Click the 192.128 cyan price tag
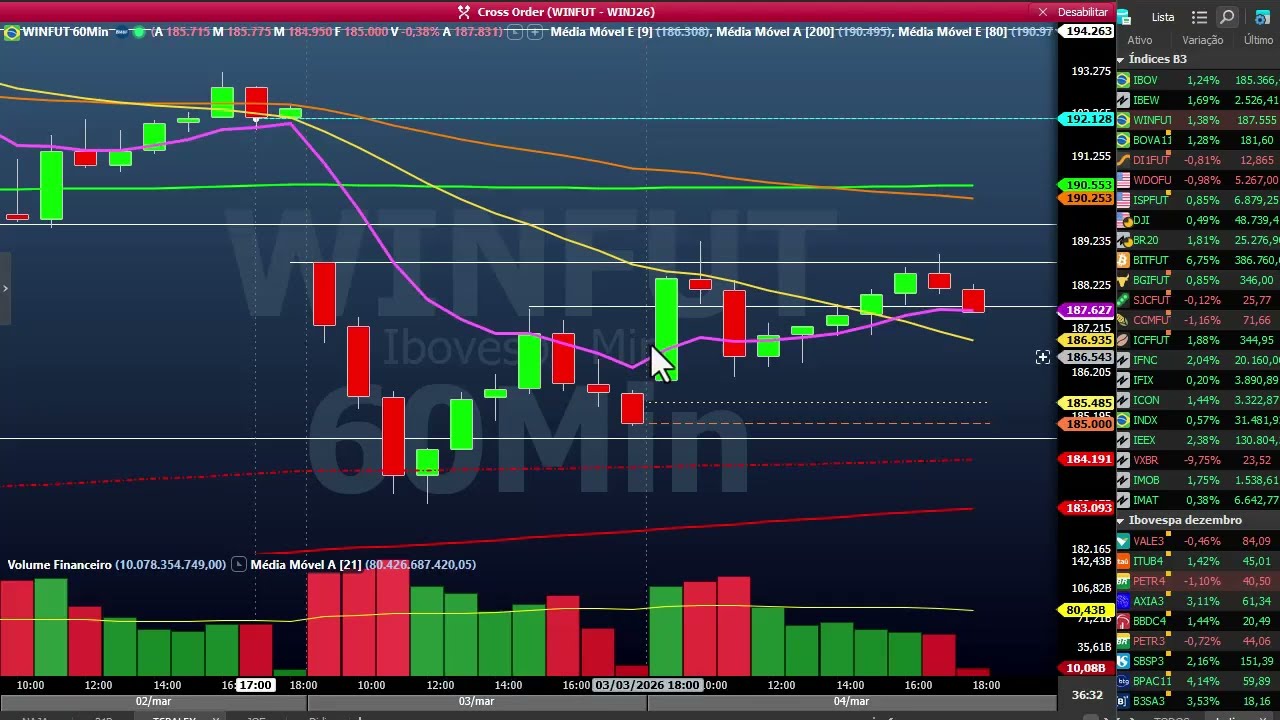The width and height of the screenshot is (1280, 720). pos(1087,119)
